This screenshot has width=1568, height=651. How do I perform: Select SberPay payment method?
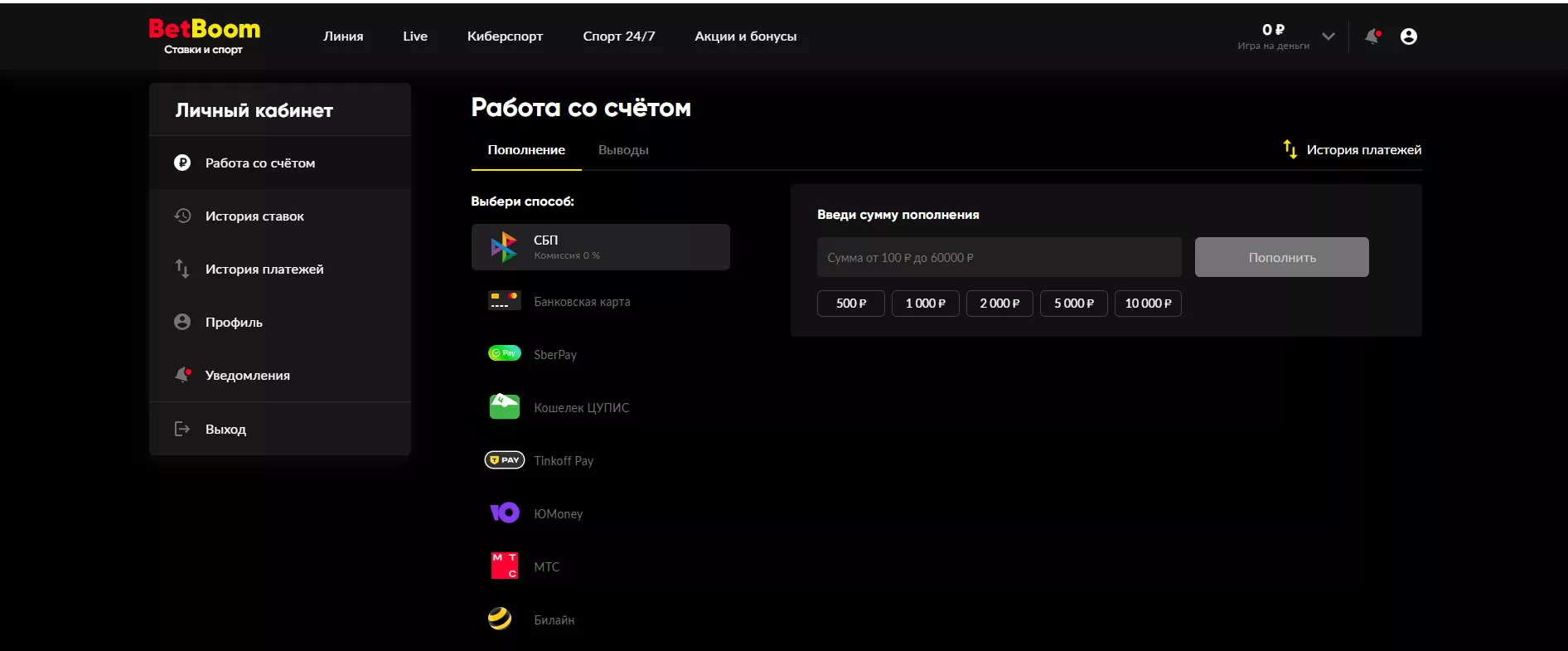coord(601,354)
